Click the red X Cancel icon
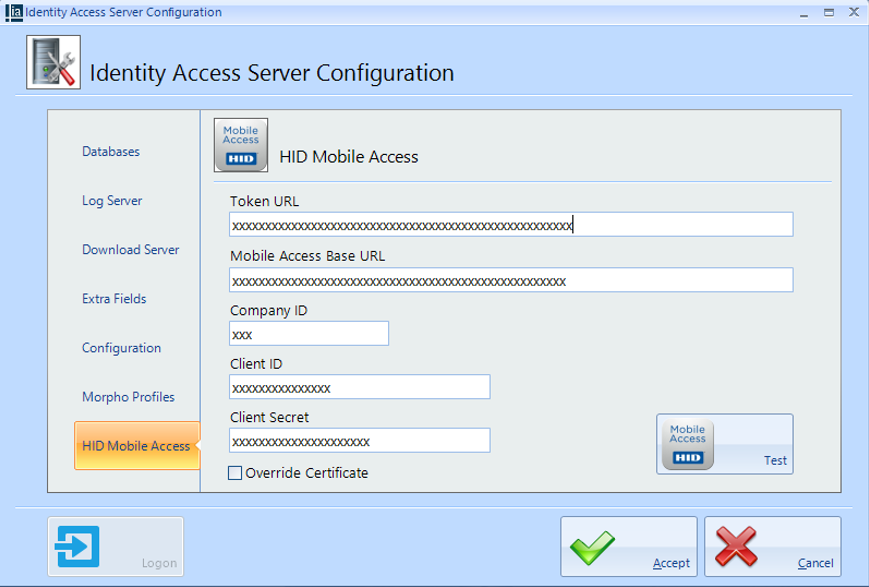869x587 pixels. click(736, 547)
